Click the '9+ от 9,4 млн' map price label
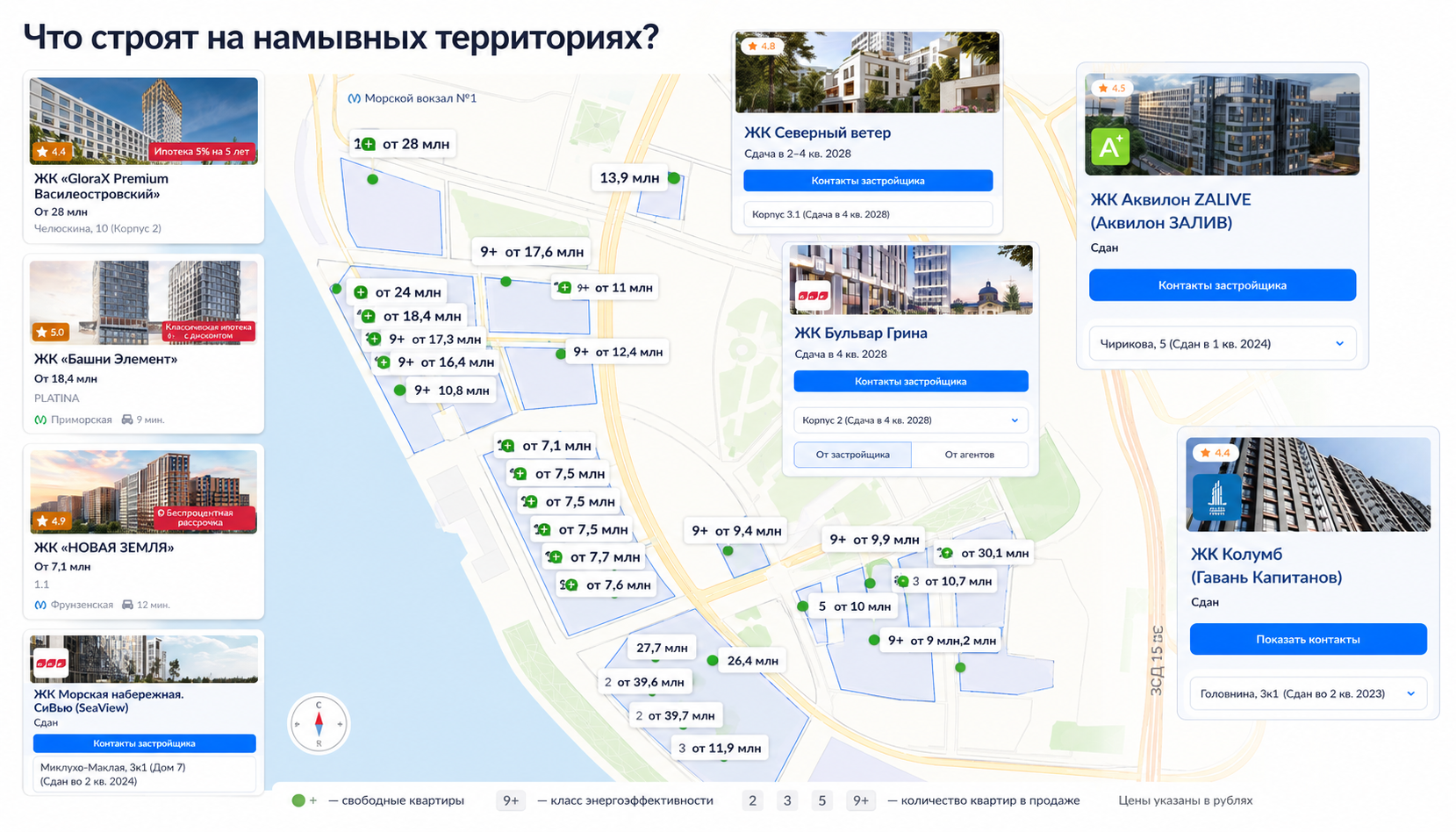 pos(736,531)
